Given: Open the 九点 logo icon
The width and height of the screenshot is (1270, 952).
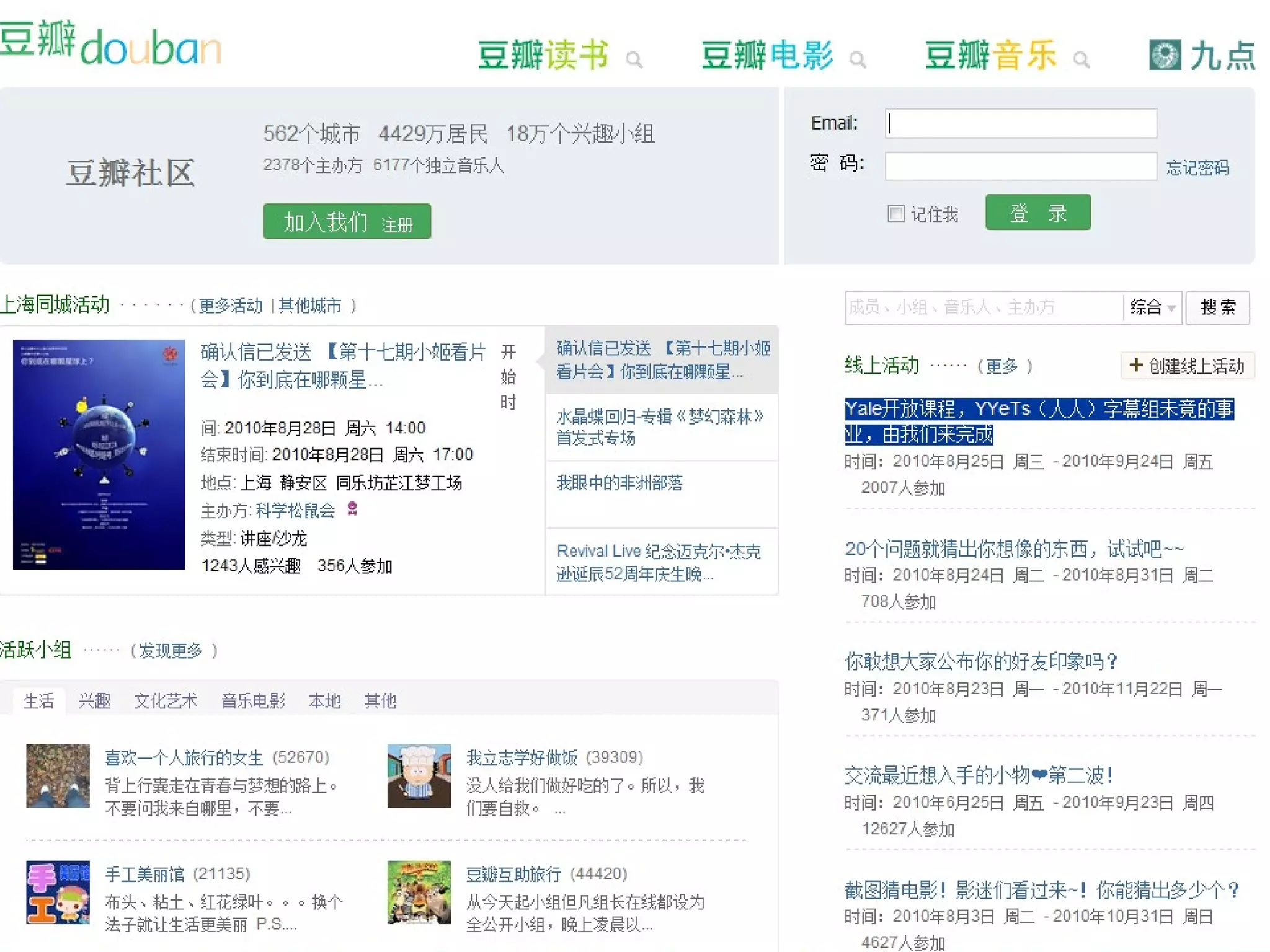Looking at the screenshot, I should click(1165, 55).
